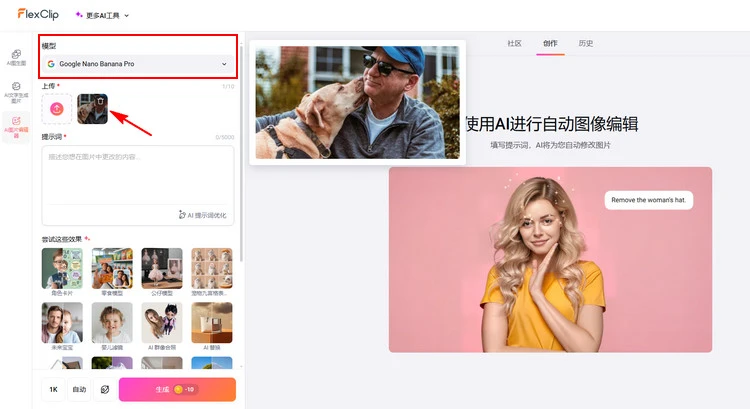Click the AI 提示词优化 prompt optimizer
The height and width of the screenshot is (409, 750).
[x=203, y=215]
